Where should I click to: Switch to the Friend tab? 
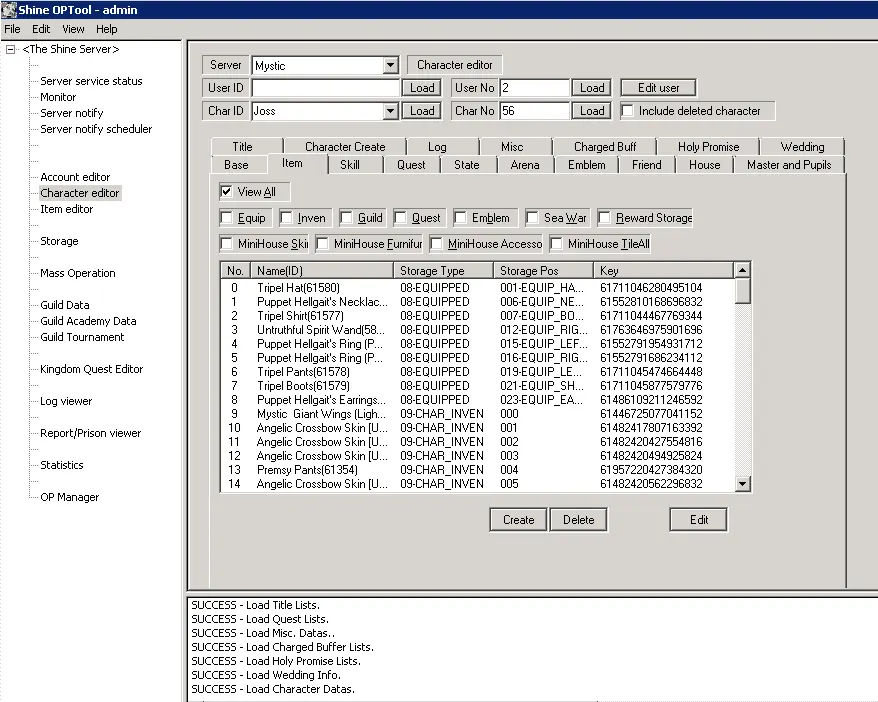click(x=647, y=165)
